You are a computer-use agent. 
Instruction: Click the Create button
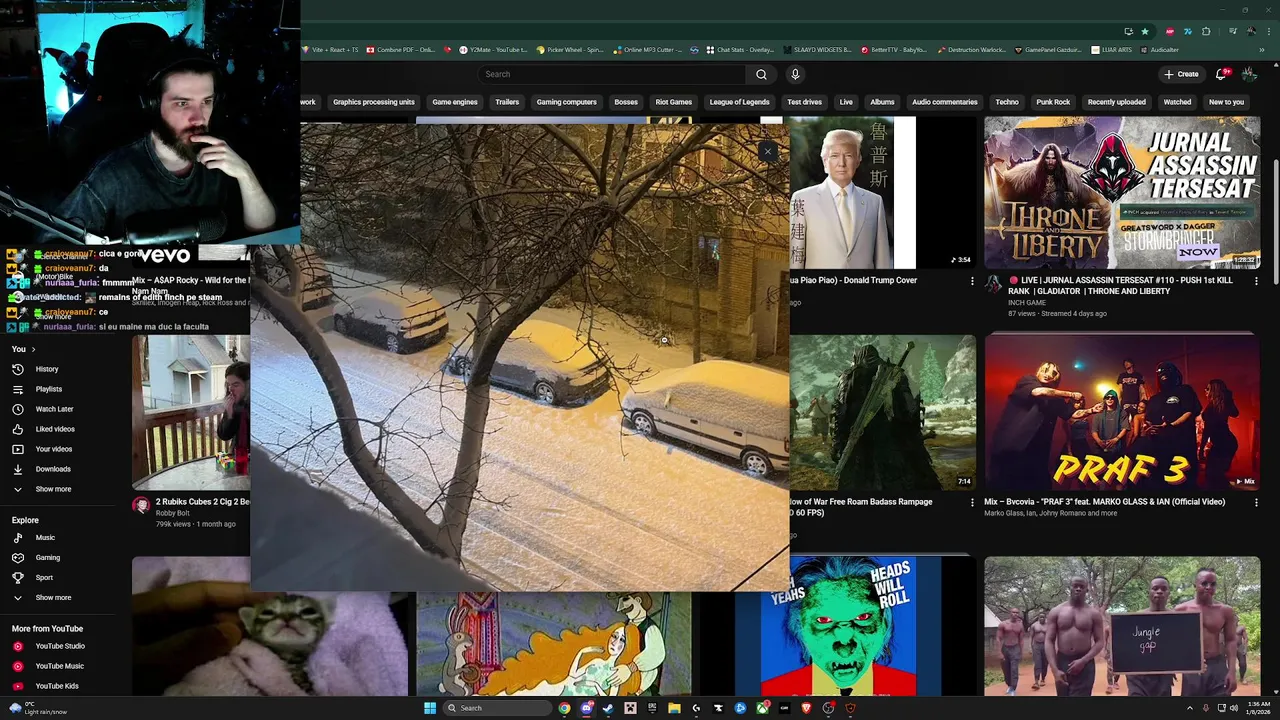pos(1181,74)
